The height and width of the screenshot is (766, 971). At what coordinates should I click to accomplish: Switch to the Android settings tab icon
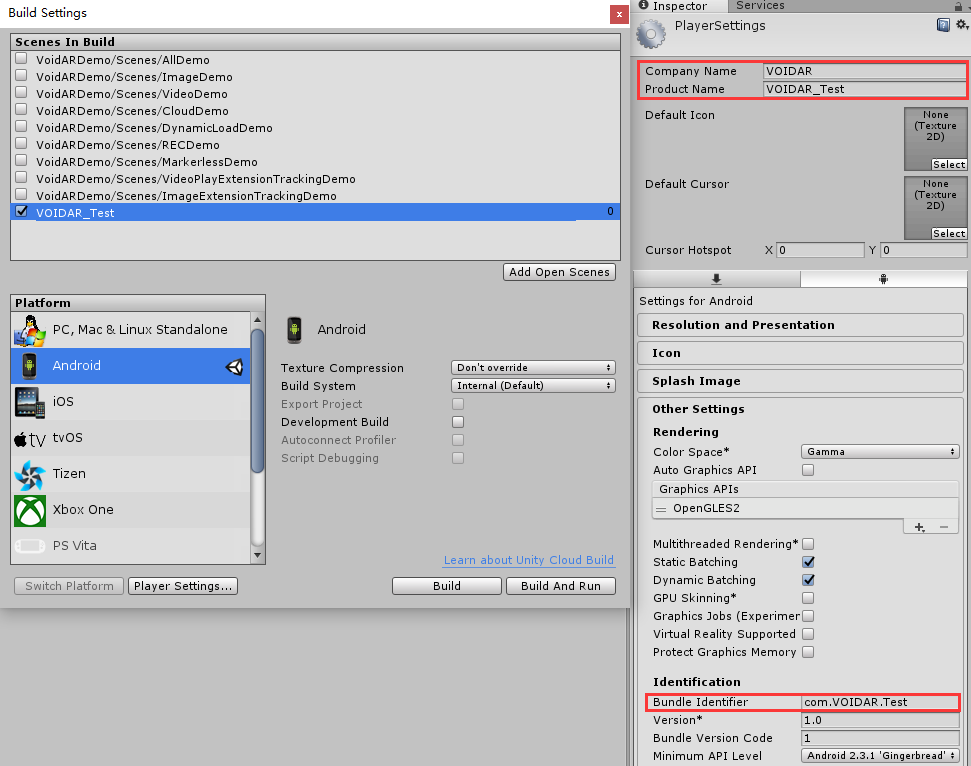pos(883,279)
